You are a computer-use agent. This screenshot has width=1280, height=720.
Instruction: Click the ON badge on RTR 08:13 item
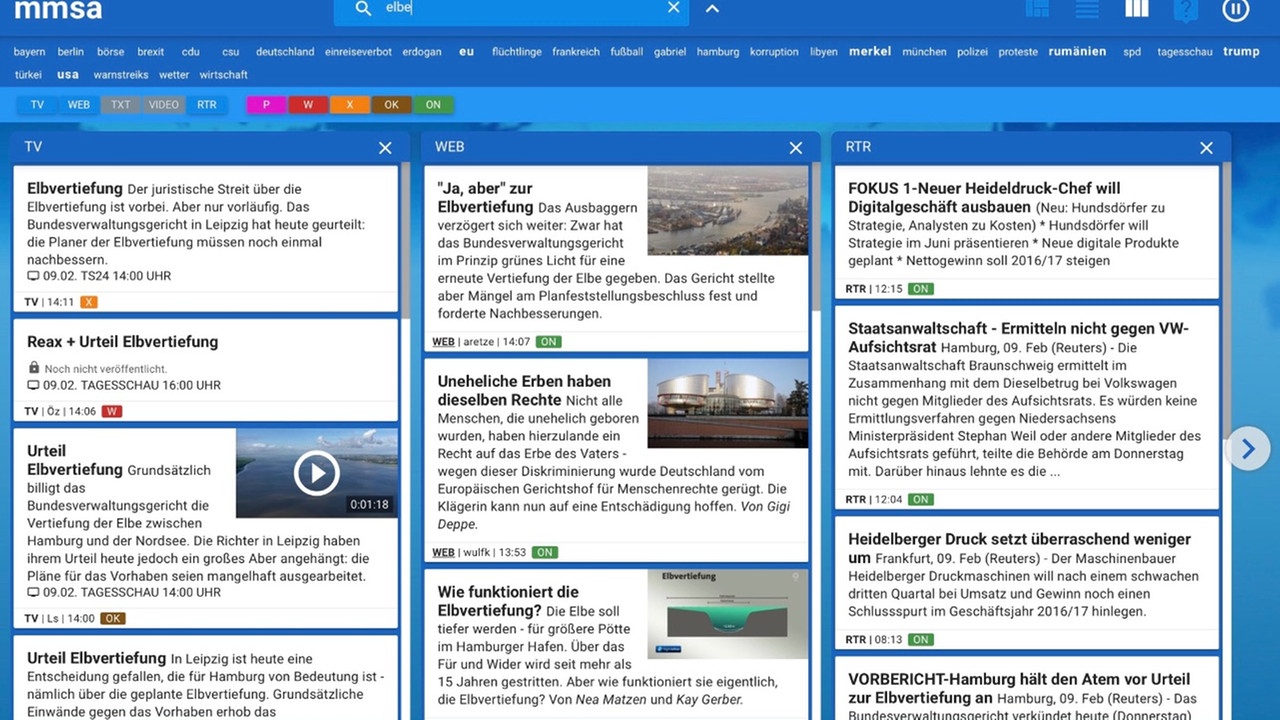[x=920, y=639]
